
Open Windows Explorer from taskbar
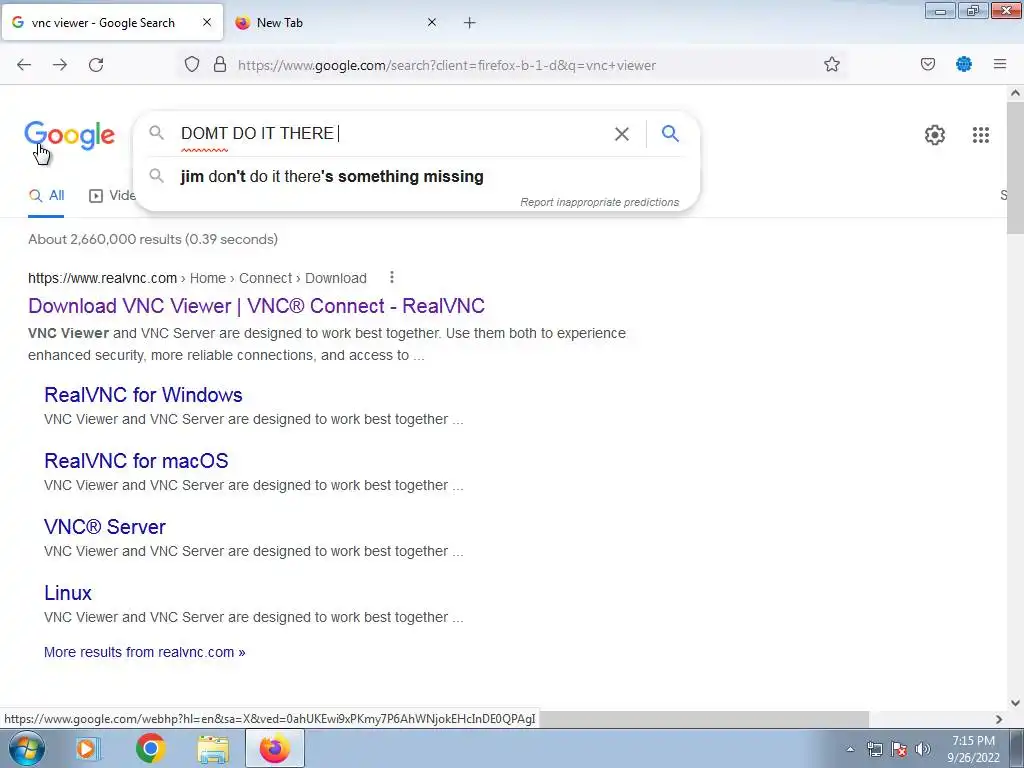213,748
